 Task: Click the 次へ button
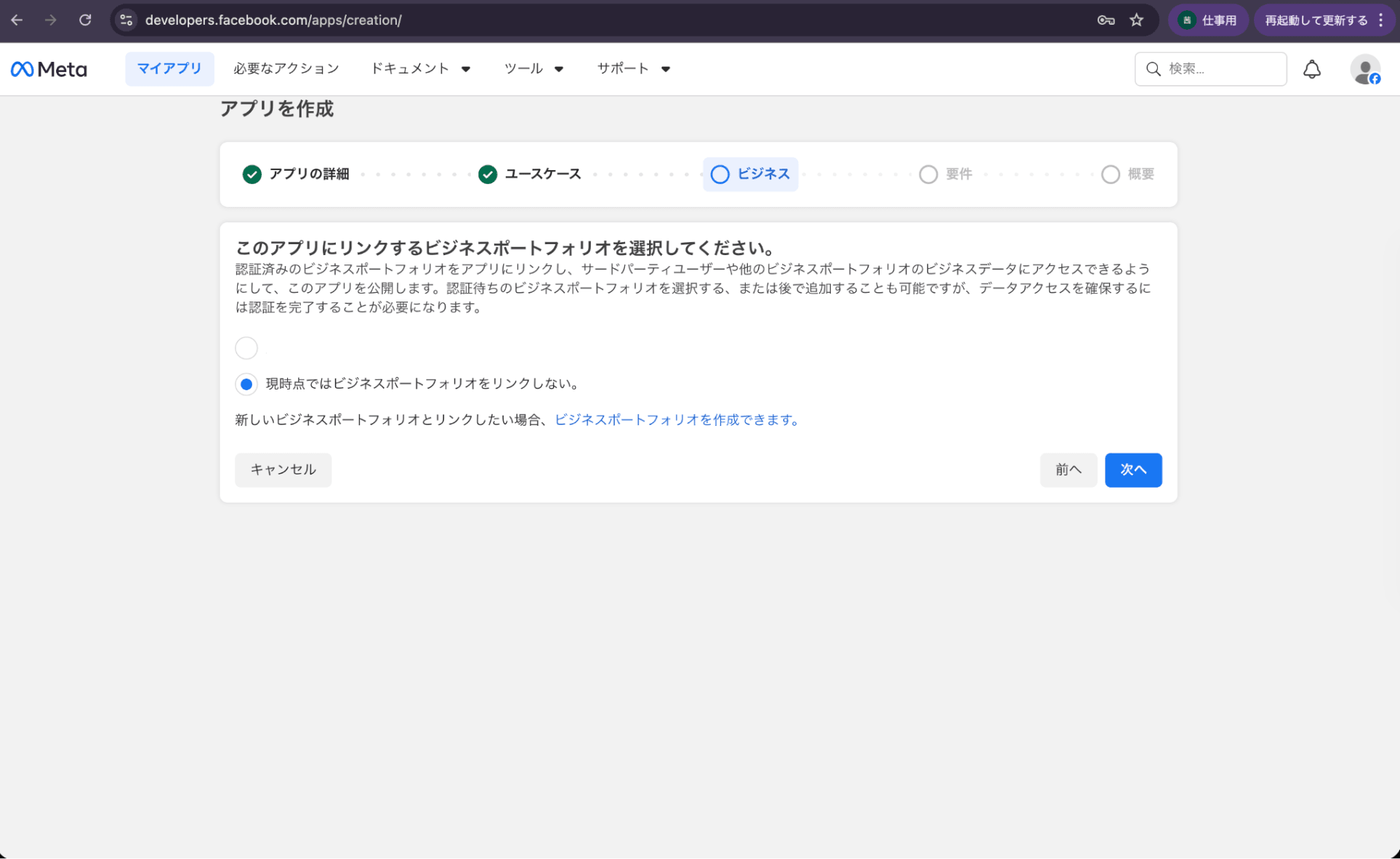click(1133, 470)
